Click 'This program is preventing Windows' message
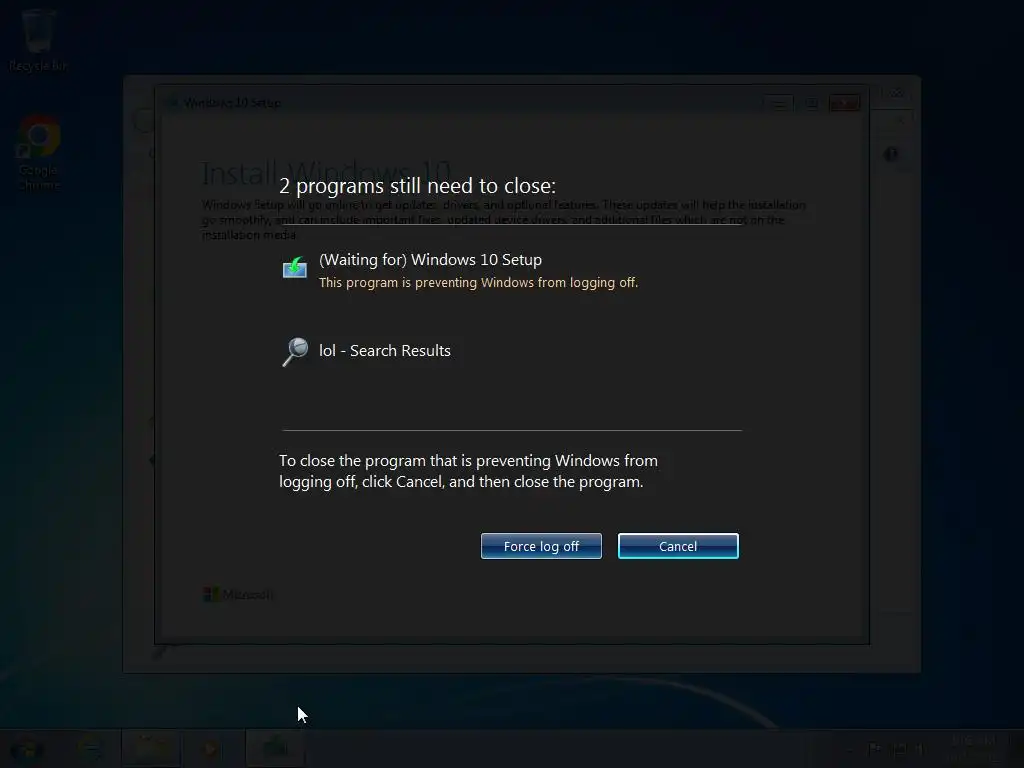The height and width of the screenshot is (768, 1024). pos(478,283)
